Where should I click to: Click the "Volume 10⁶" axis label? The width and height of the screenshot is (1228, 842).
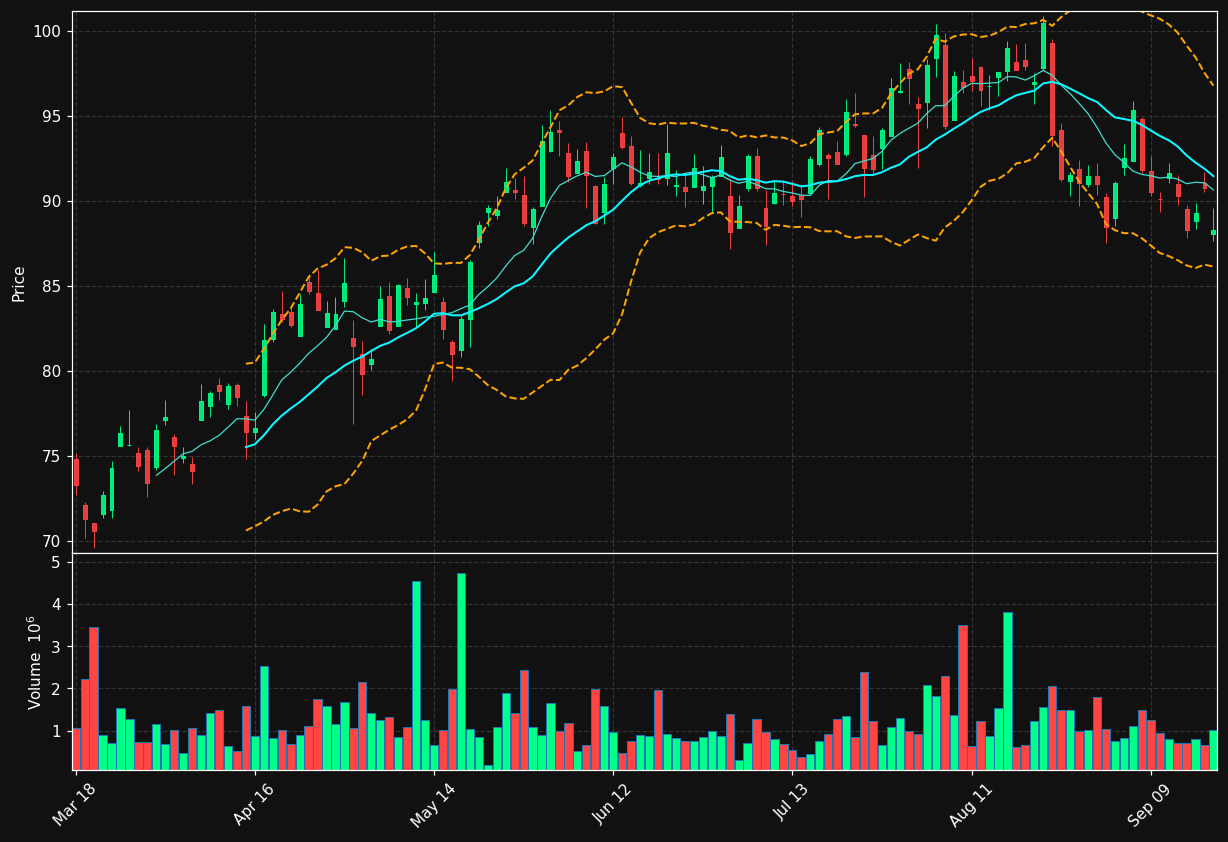pos(35,662)
